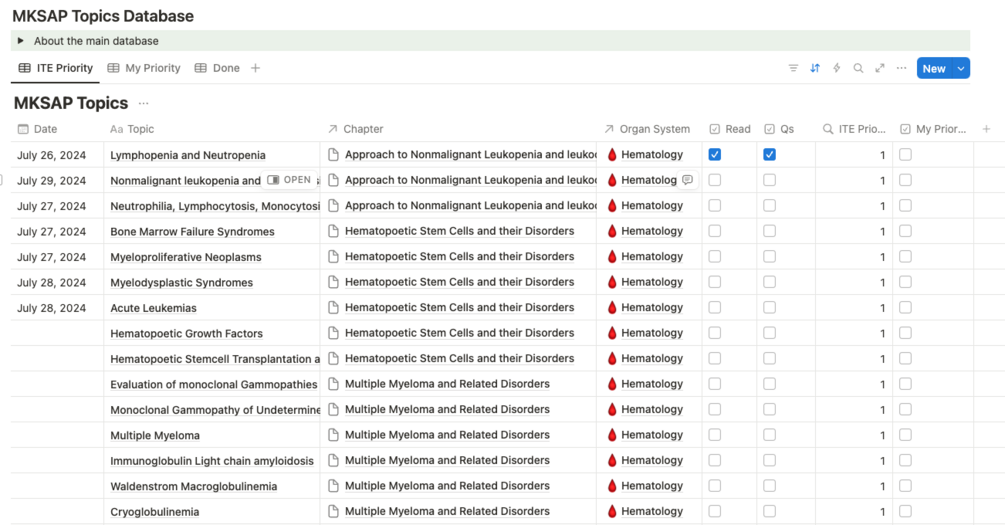Click the July 29, 2024 date cell
Screen dimensions: 1005x525
51,181
